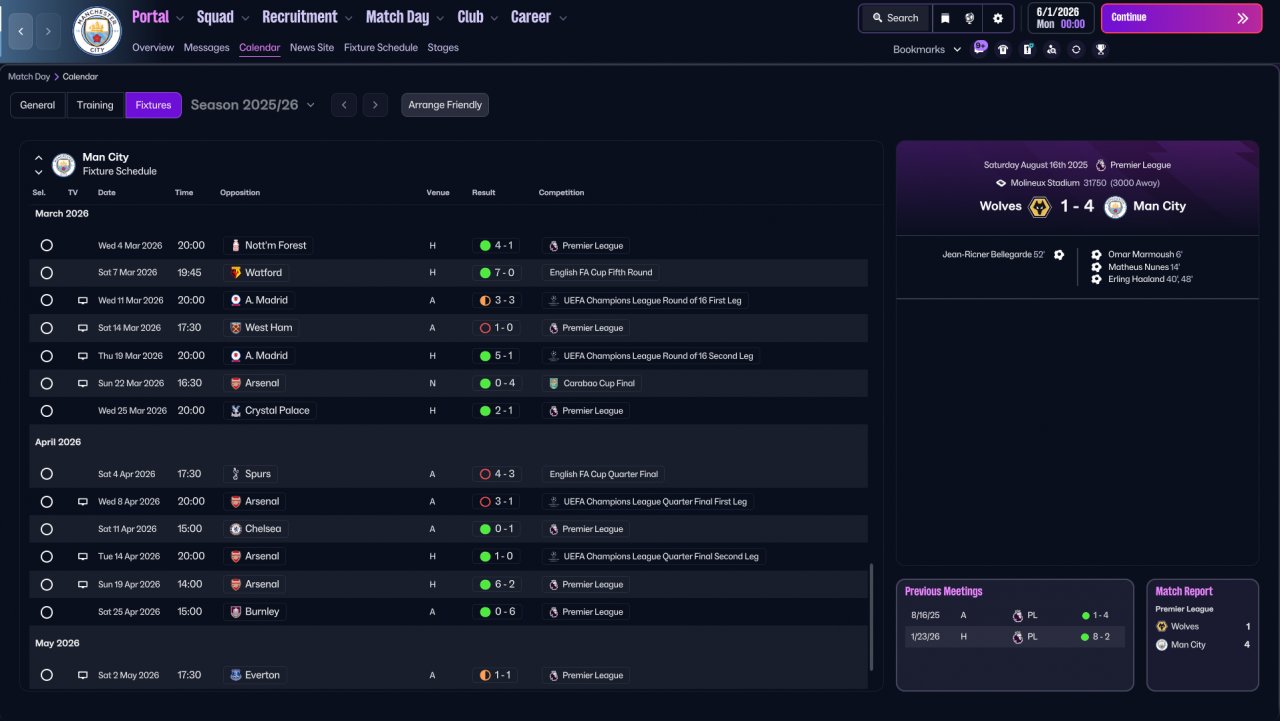1280x721 pixels.
Task: Open the Manchester City club badge
Action: (97, 31)
